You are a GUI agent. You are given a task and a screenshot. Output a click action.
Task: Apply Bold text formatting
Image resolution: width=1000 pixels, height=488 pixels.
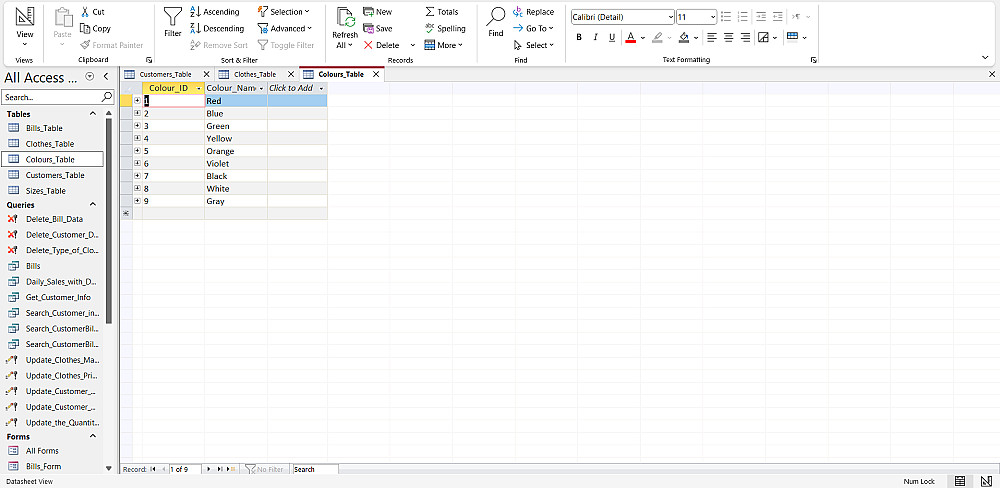click(x=579, y=38)
